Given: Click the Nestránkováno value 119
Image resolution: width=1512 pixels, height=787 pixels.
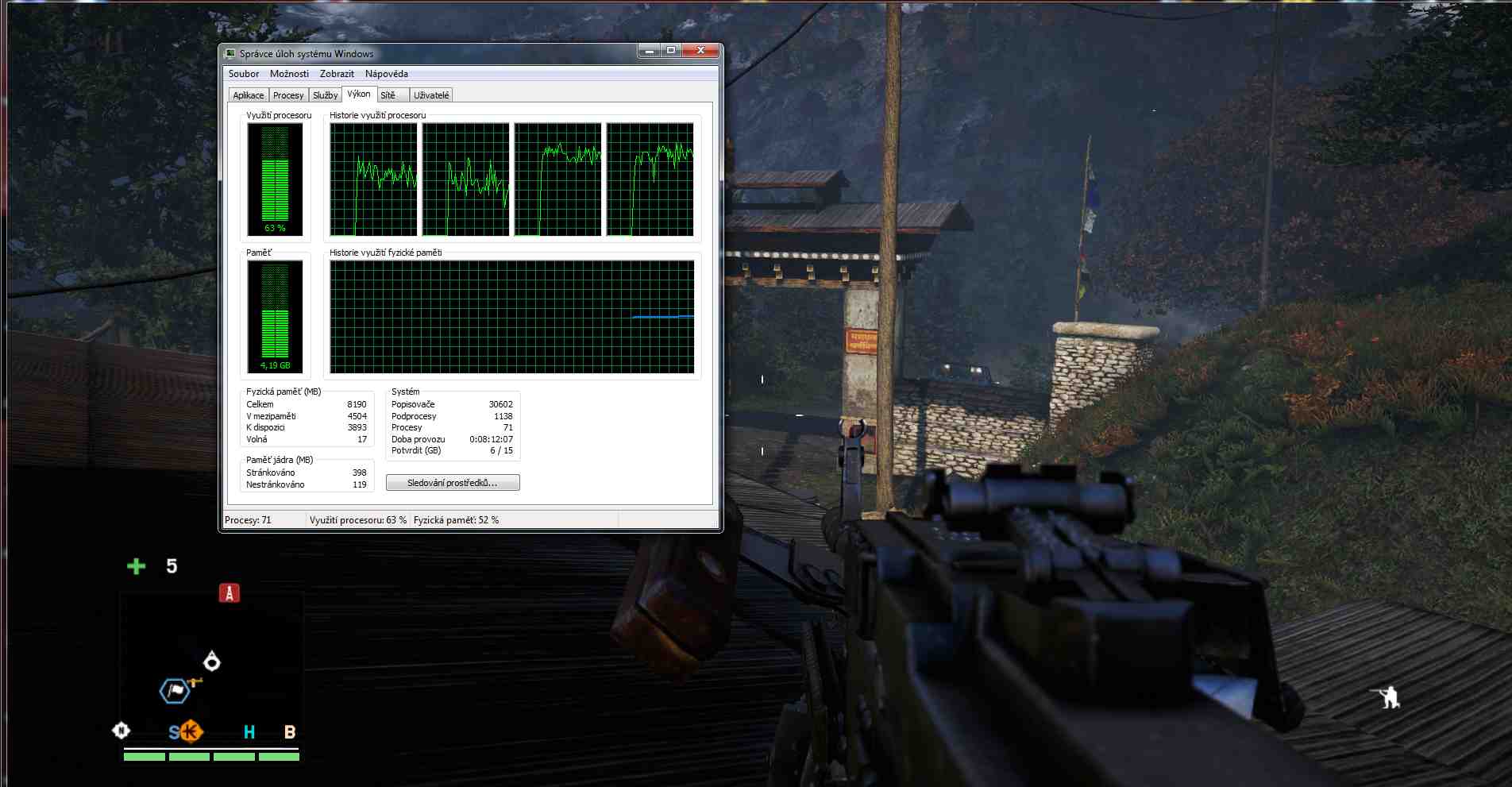Looking at the screenshot, I should [359, 484].
